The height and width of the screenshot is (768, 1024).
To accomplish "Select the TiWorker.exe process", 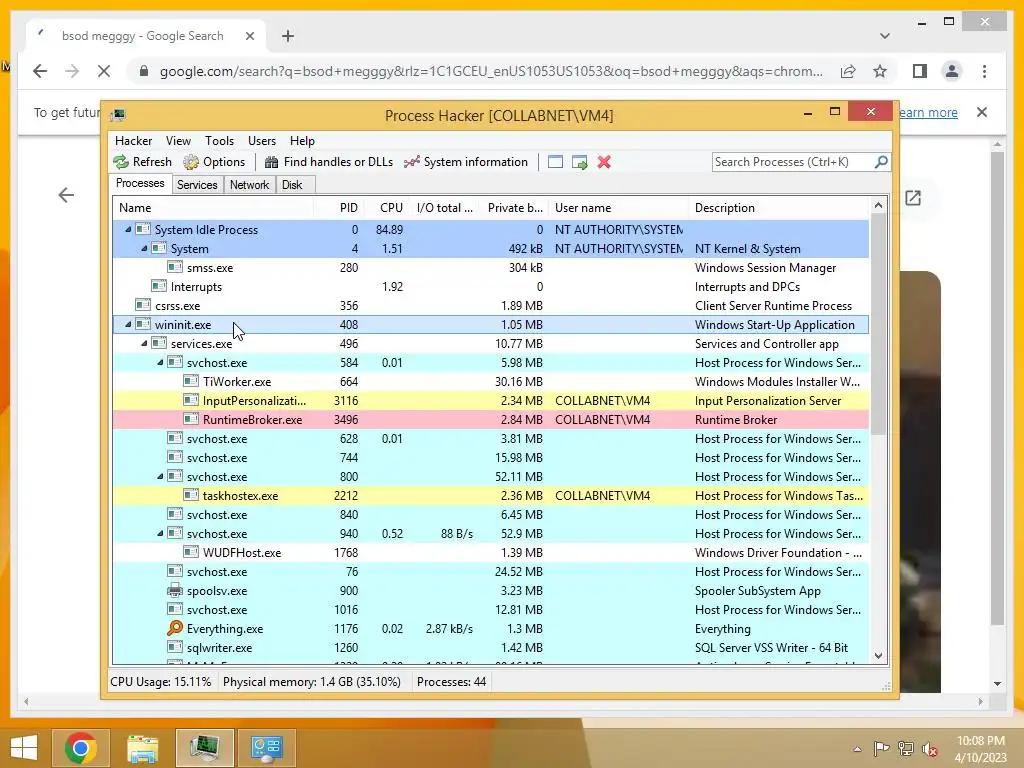I will tap(491, 381).
